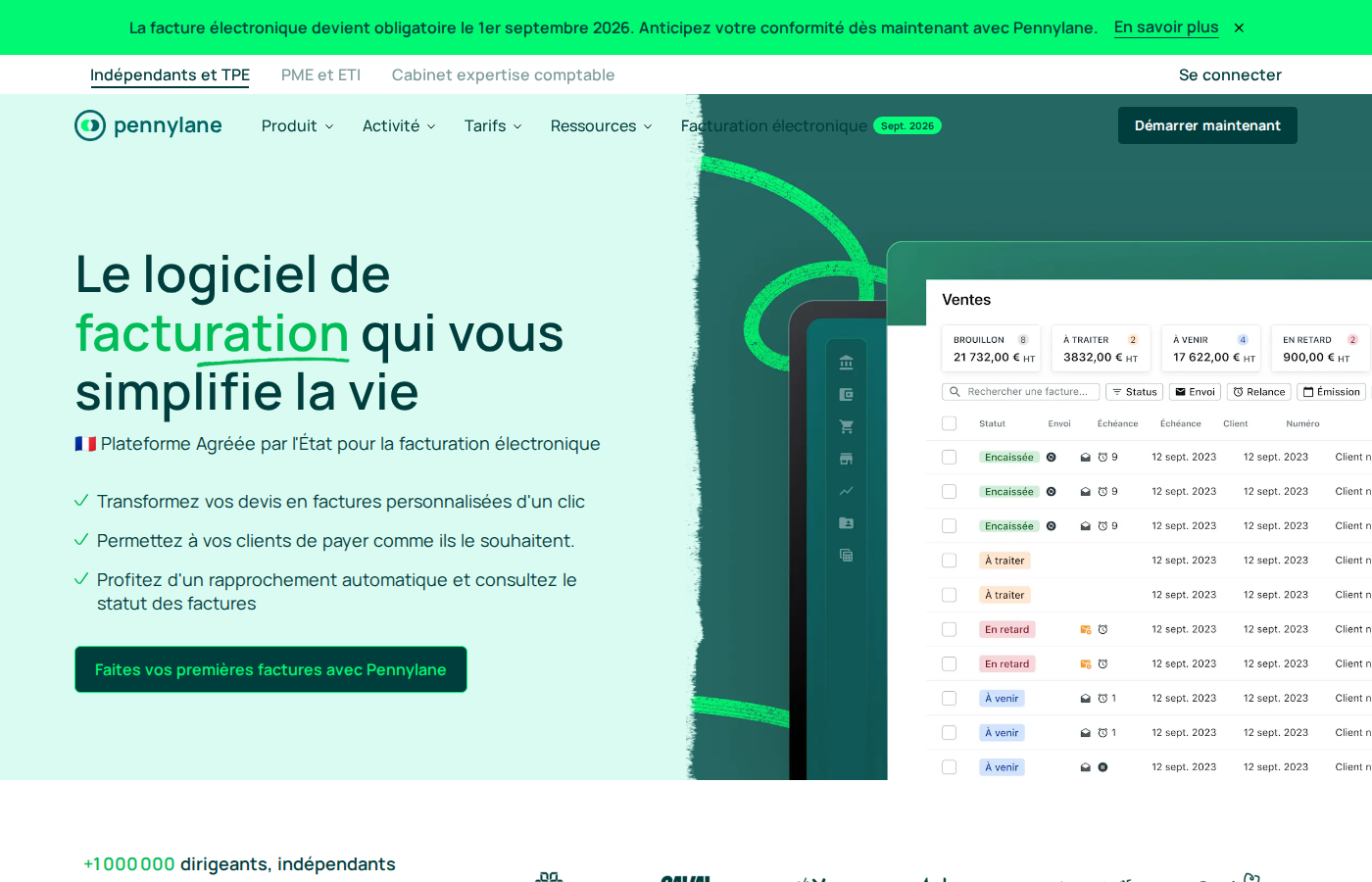This screenshot has width=1372, height=882.
Task: Switch to the Indépendants et TPE tab
Action: click(x=170, y=74)
